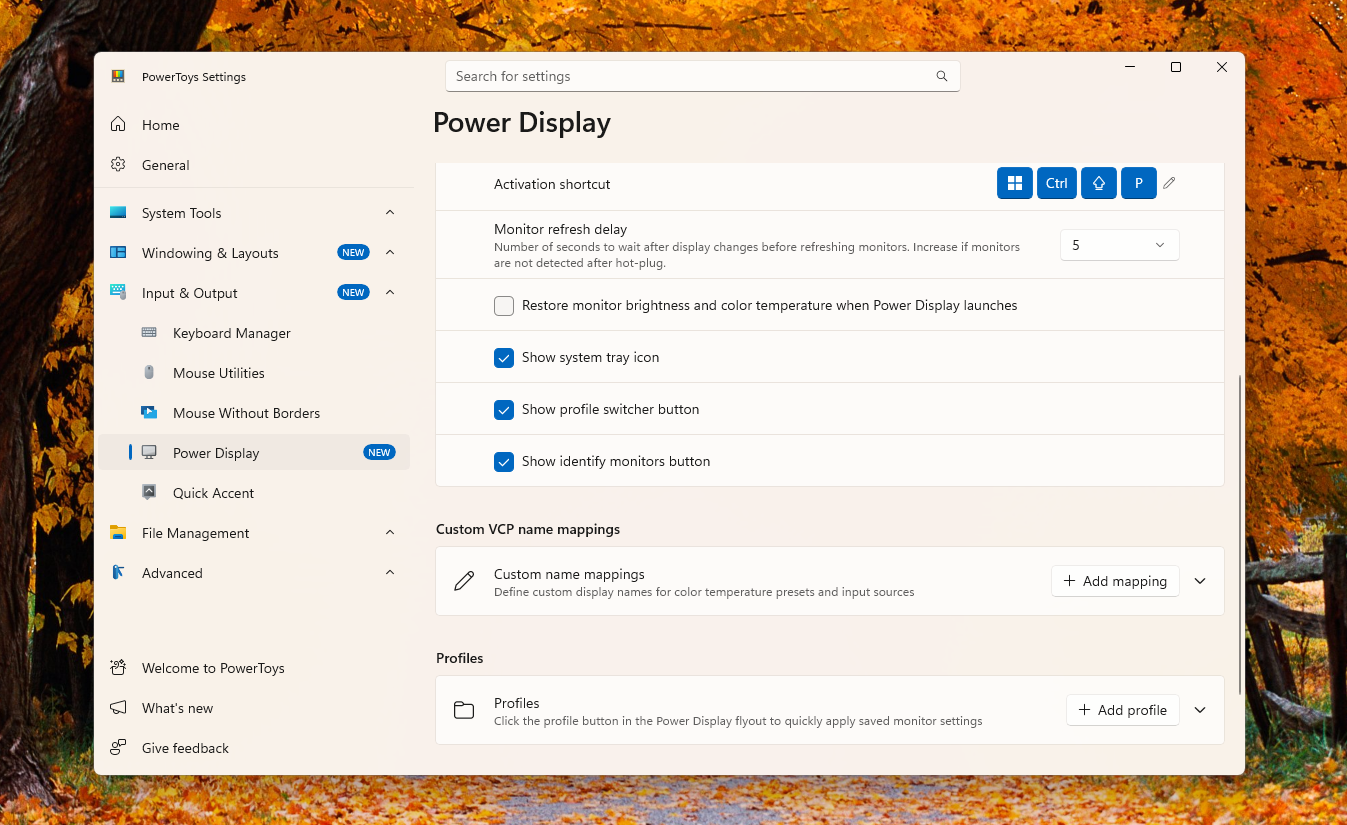Collapse the File Management chevron
The image size is (1347, 825).
tap(390, 533)
